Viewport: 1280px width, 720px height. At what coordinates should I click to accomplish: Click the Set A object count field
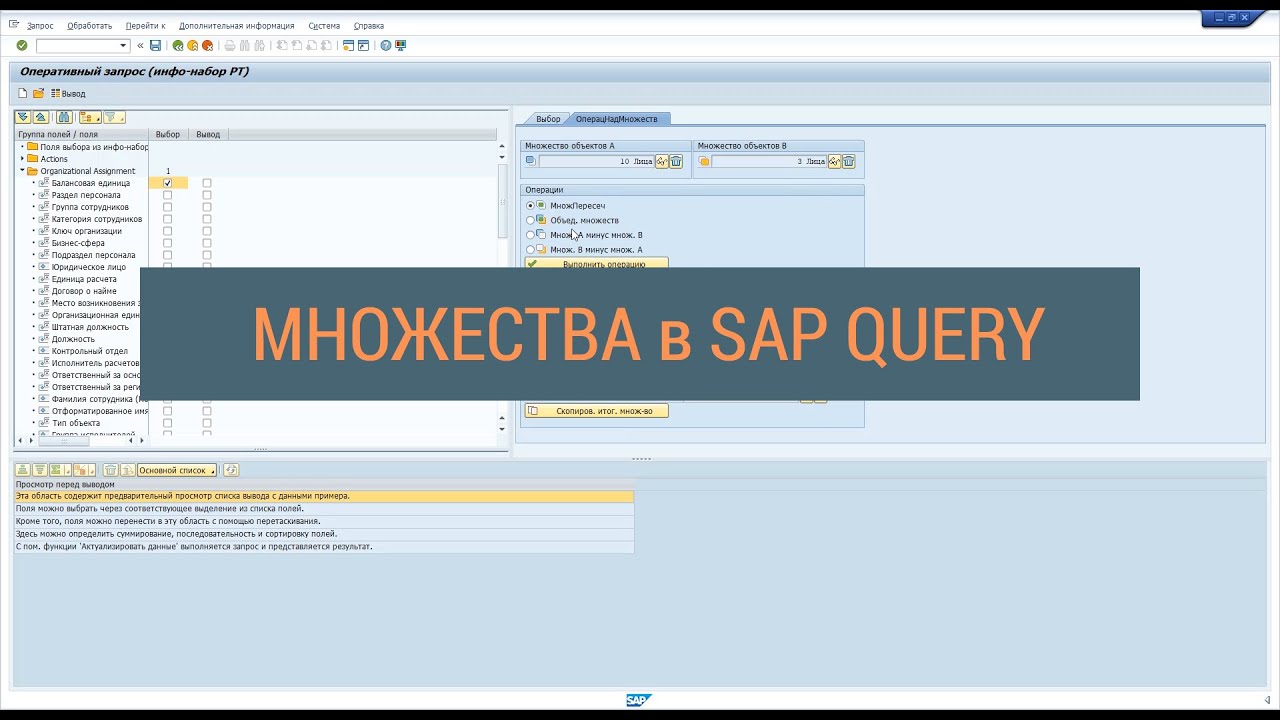598,161
